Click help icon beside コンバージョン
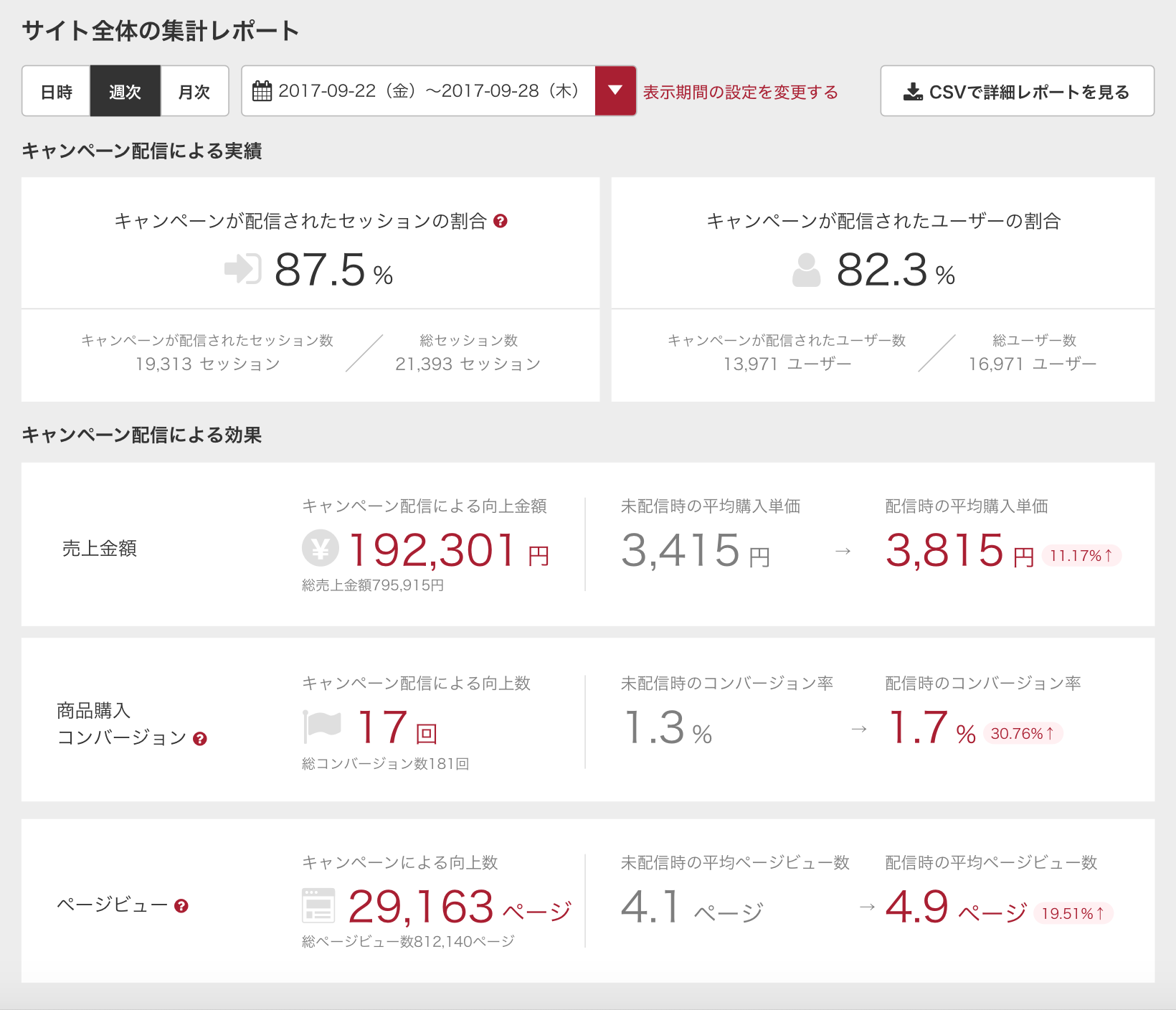Screen dimensions: 1176x1010 pyautogui.click(x=200, y=739)
